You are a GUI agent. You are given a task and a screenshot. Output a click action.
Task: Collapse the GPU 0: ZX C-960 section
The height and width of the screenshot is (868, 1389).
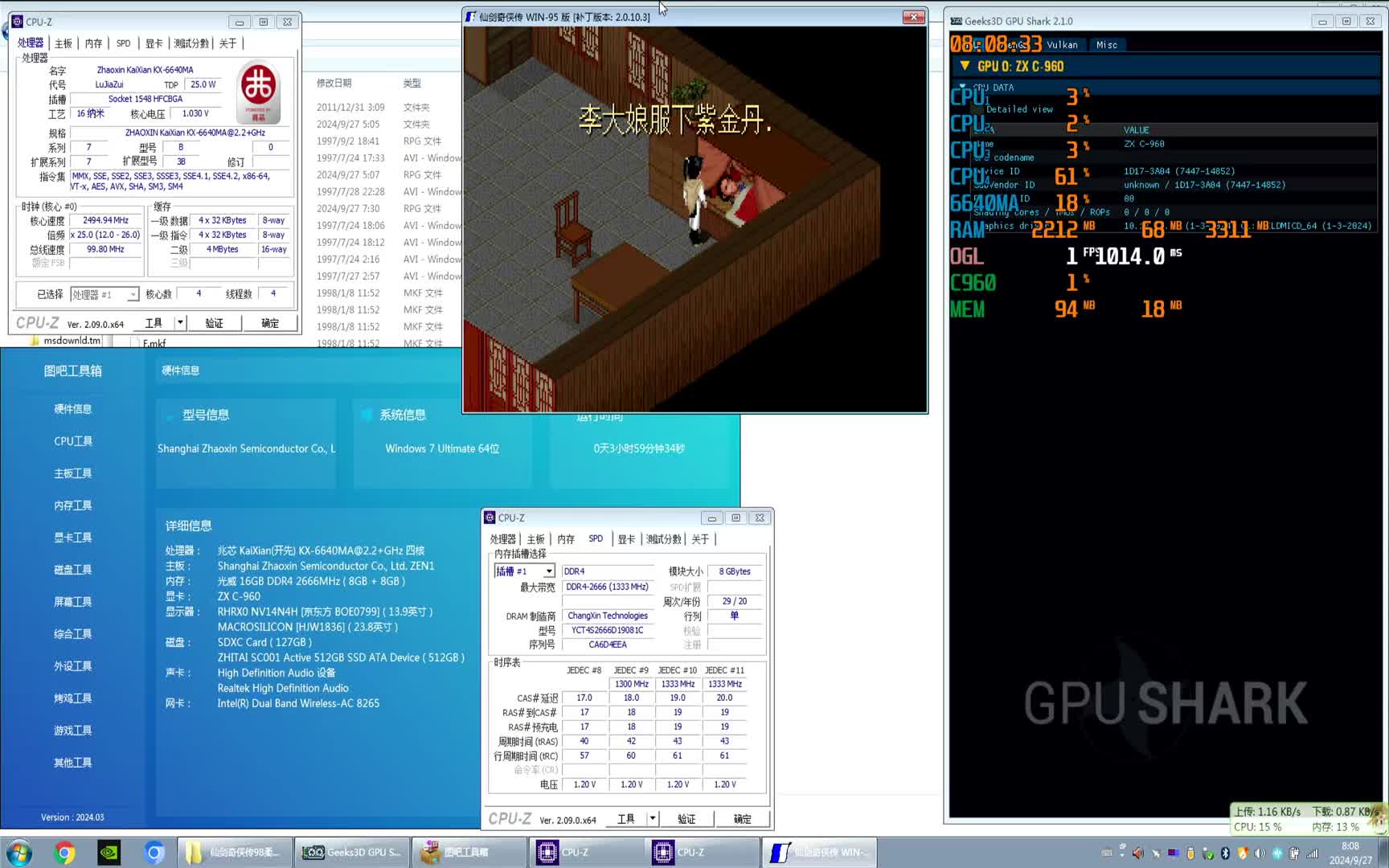pos(965,66)
